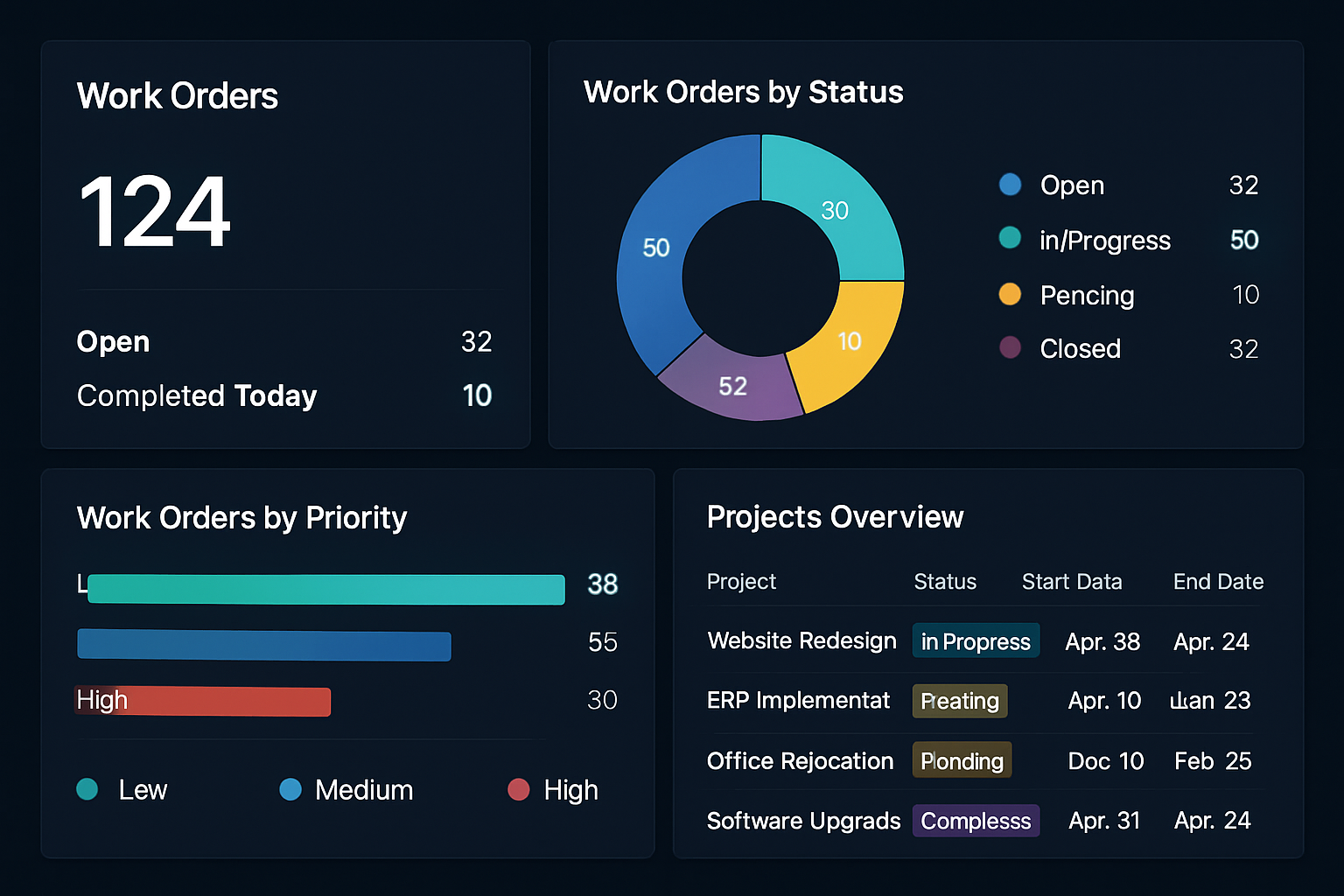Open the Status column filter
The width and height of the screenshot is (1344, 896).
click(x=945, y=581)
